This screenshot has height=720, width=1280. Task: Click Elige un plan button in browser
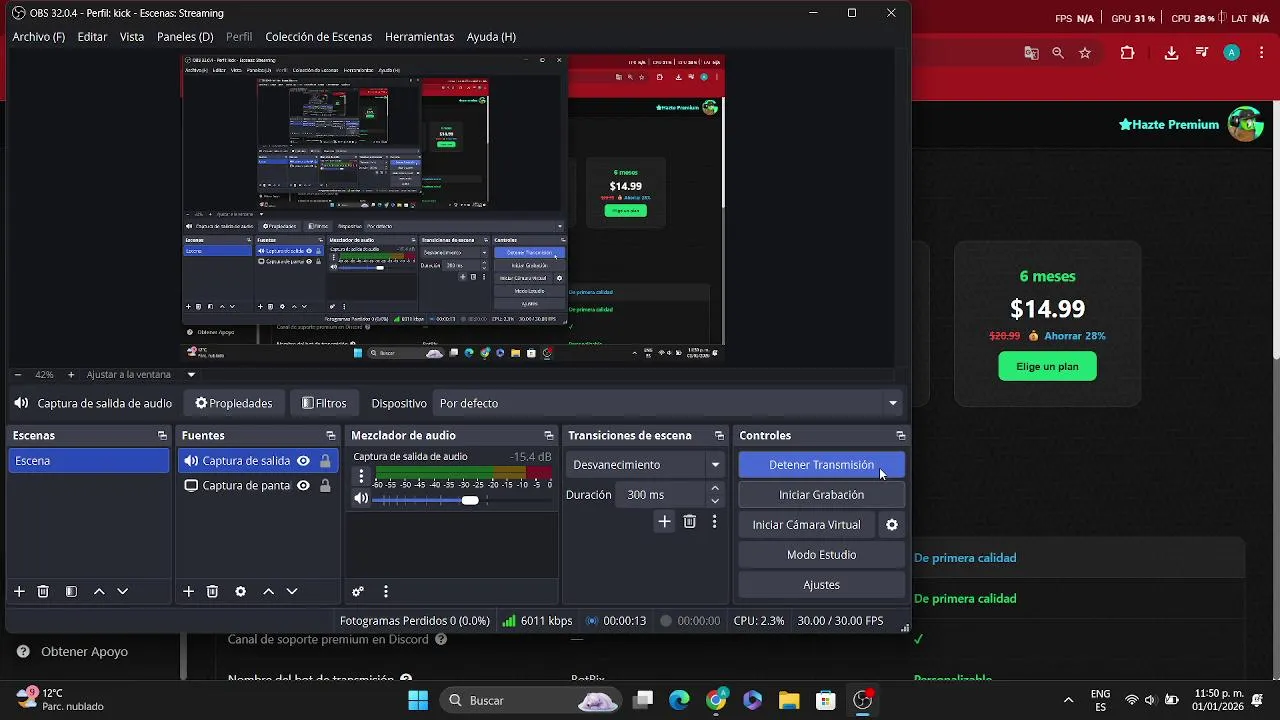1047,367
